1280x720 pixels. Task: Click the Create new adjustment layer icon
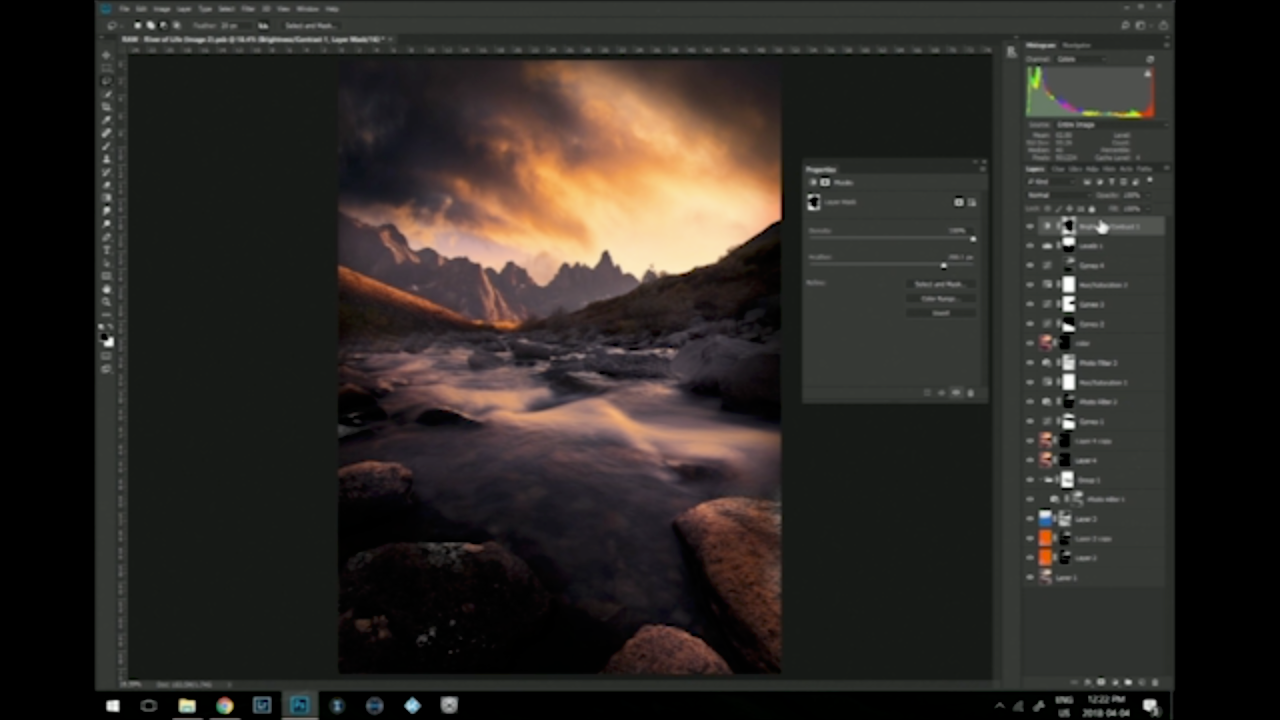coord(1116,682)
